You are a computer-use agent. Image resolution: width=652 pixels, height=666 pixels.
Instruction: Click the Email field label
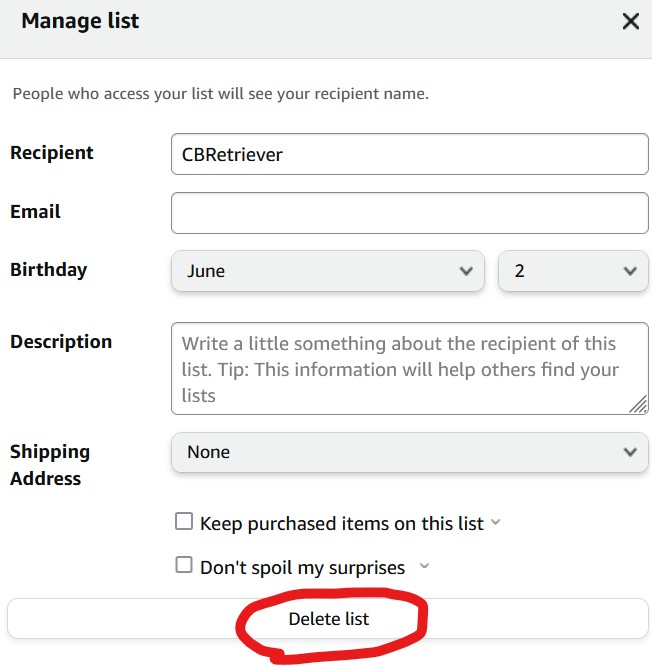35,212
